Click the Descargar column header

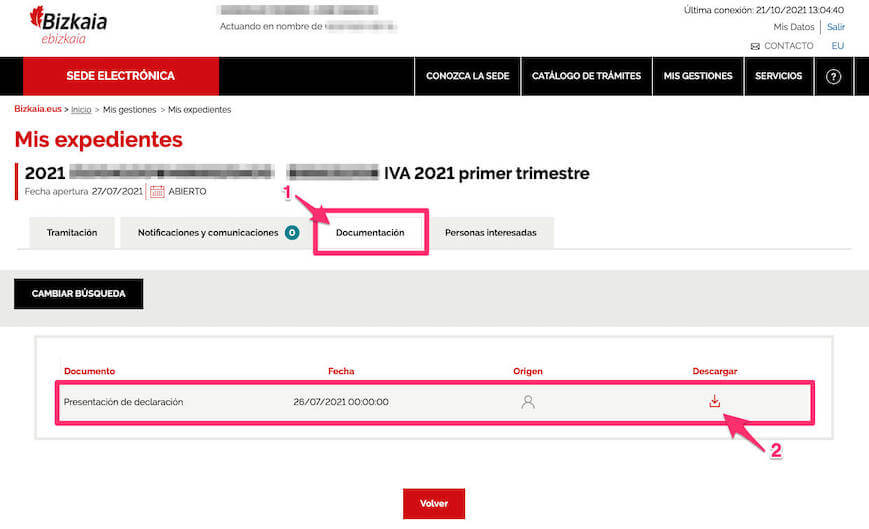tap(714, 371)
